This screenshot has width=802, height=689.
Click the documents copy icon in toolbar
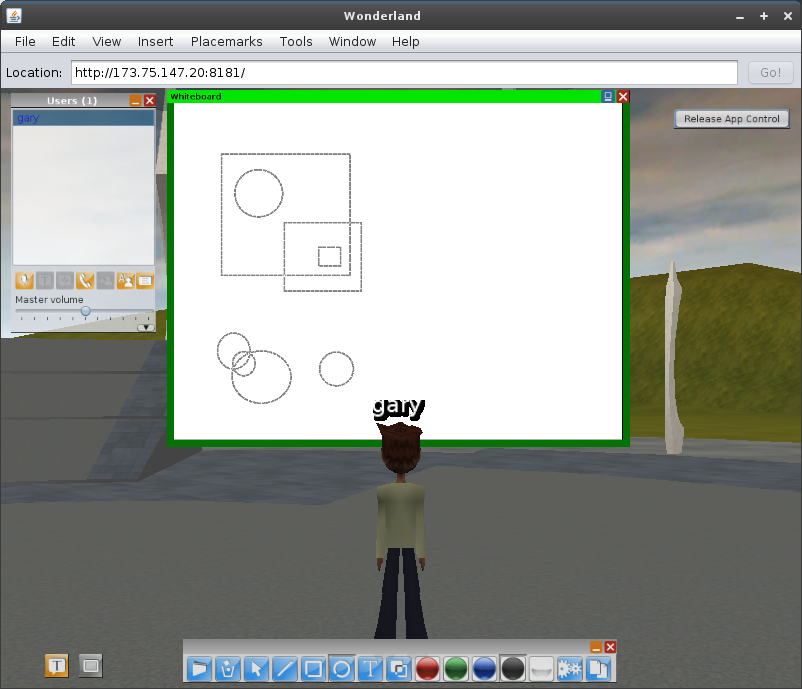pos(598,668)
